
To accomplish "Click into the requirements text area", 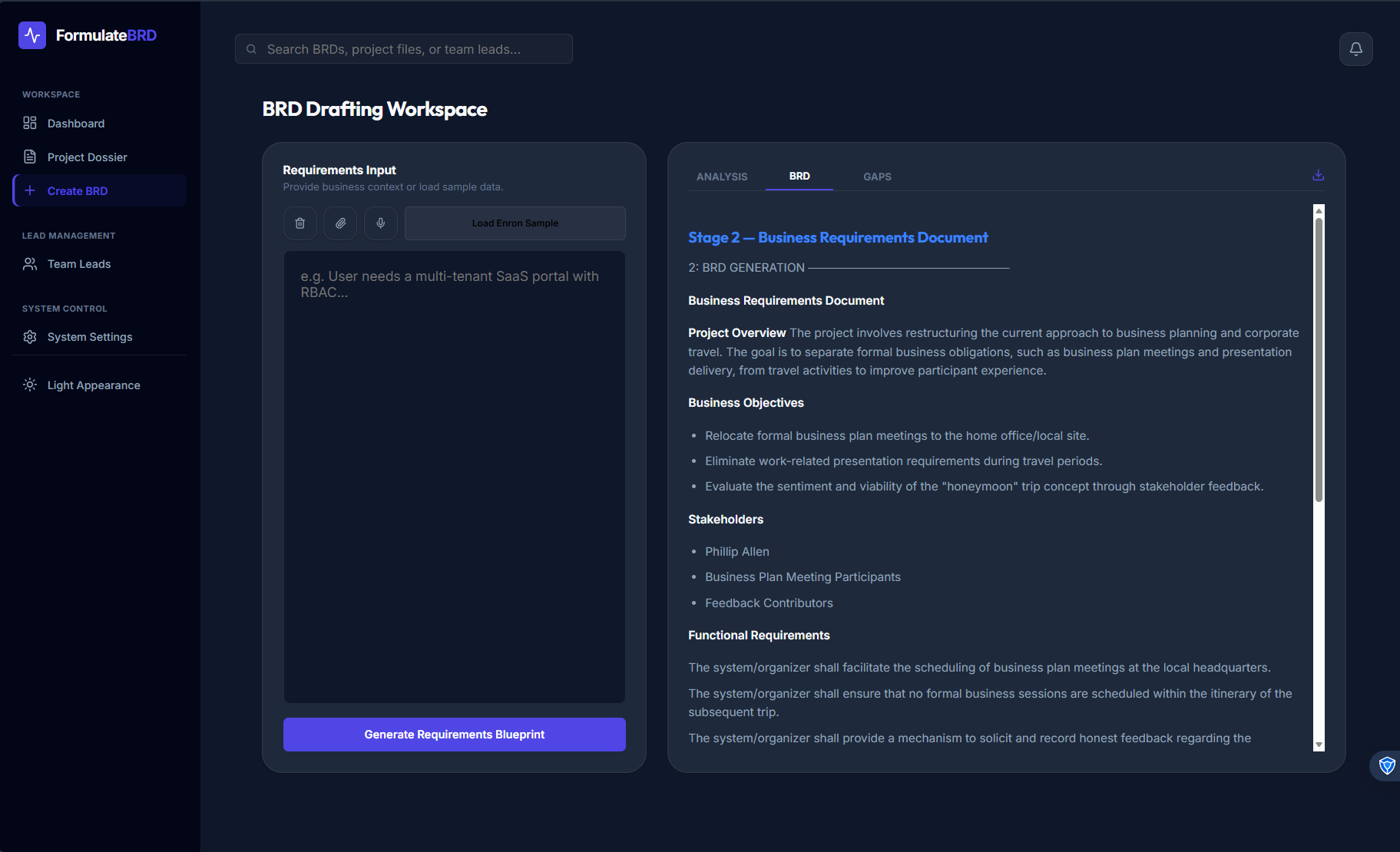I will [x=454, y=476].
